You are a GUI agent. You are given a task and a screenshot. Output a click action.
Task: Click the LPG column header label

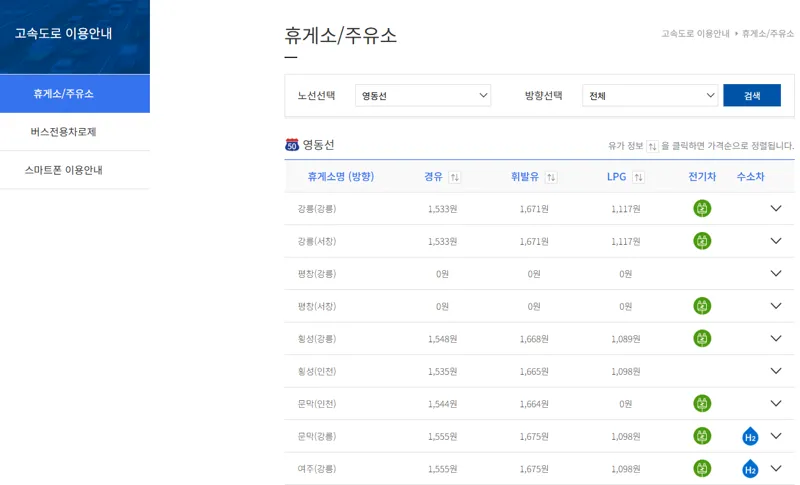(616, 176)
